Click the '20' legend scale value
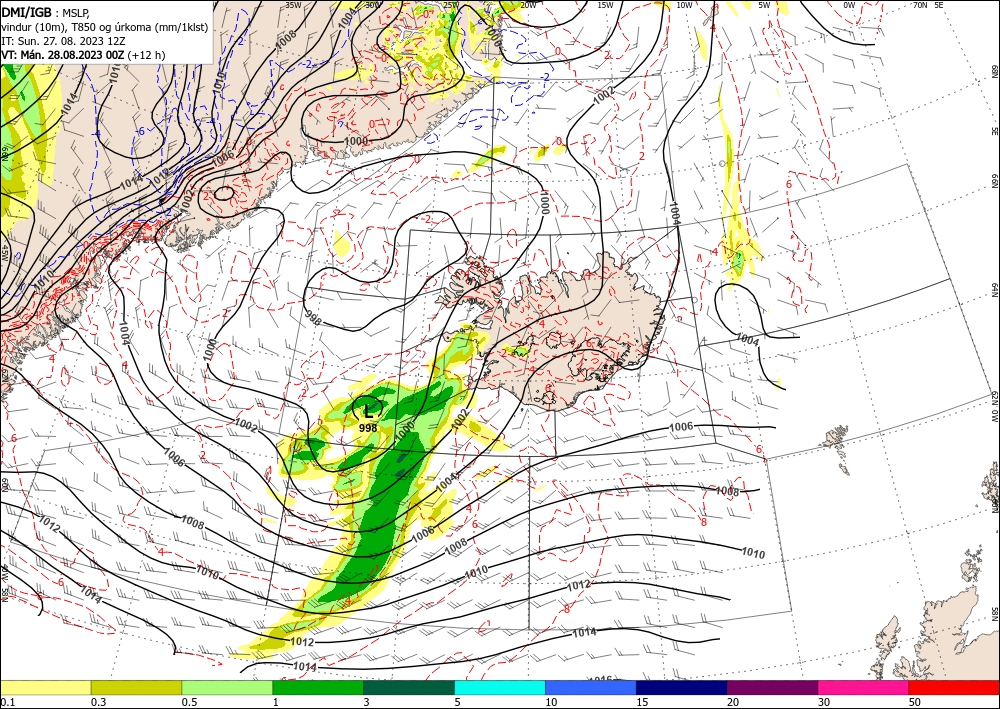 point(733,703)
